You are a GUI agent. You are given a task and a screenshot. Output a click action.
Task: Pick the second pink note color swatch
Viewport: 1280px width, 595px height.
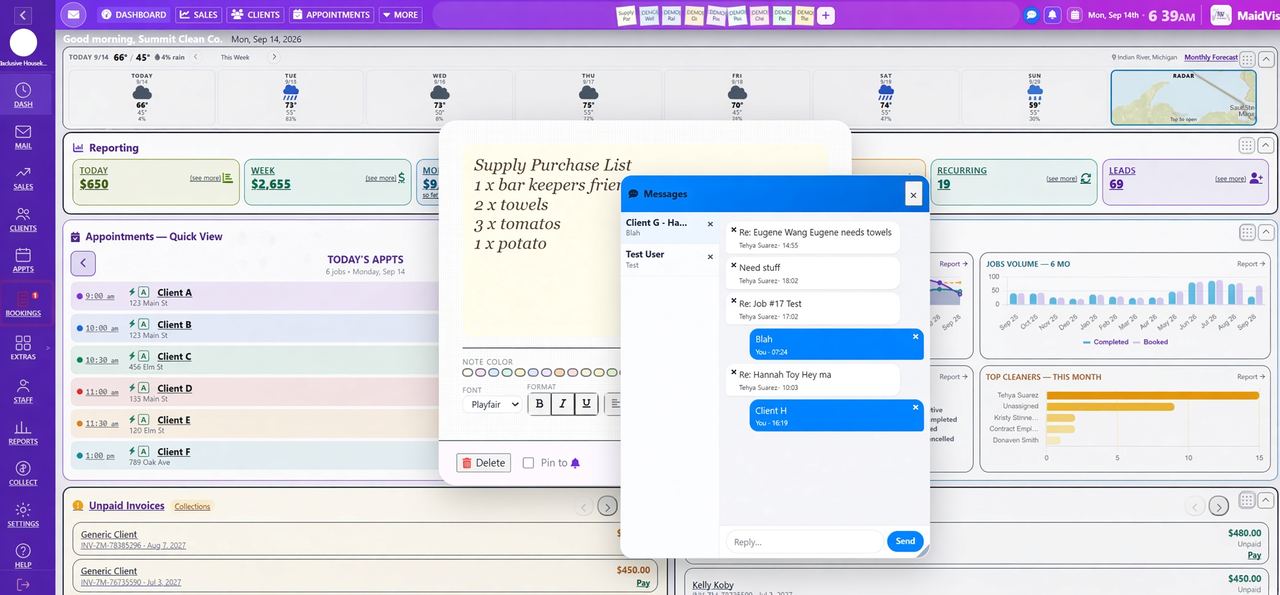481,373
